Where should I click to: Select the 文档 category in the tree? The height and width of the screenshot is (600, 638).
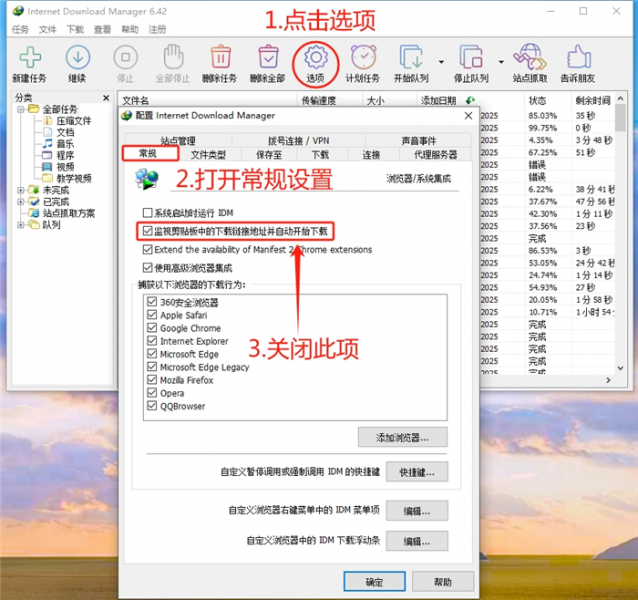tap(65, 132)
